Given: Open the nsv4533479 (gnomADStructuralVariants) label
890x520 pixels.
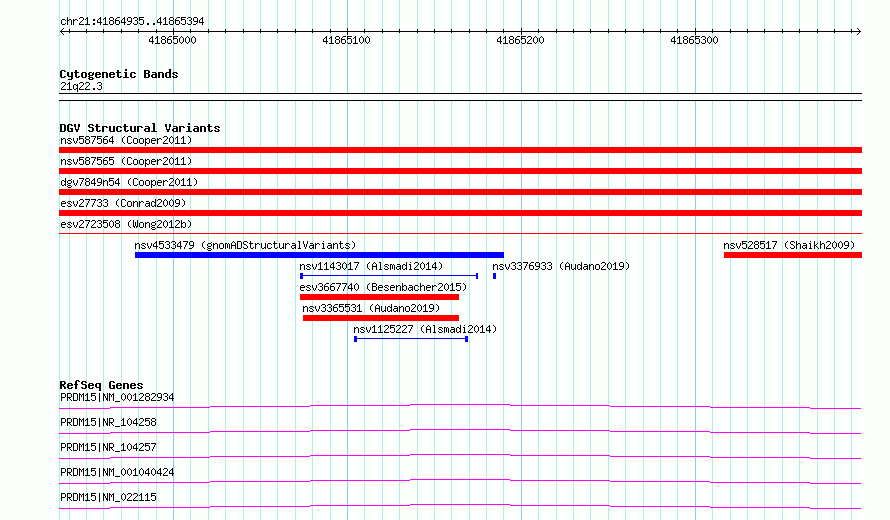Looking at the screenshot, I should [x=245, y=245].
